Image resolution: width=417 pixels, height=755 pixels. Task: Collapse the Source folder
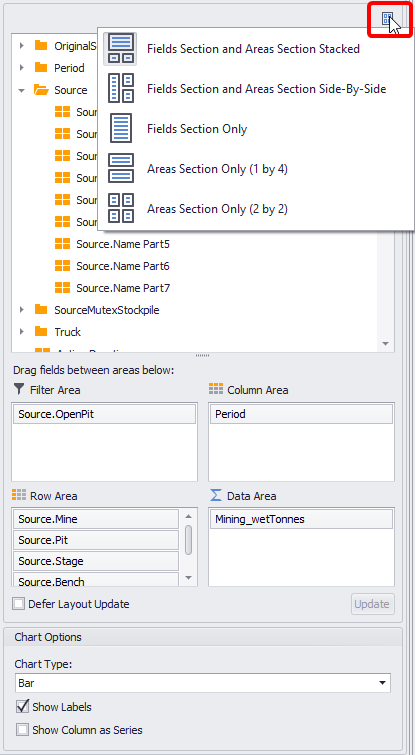[22, 90]
